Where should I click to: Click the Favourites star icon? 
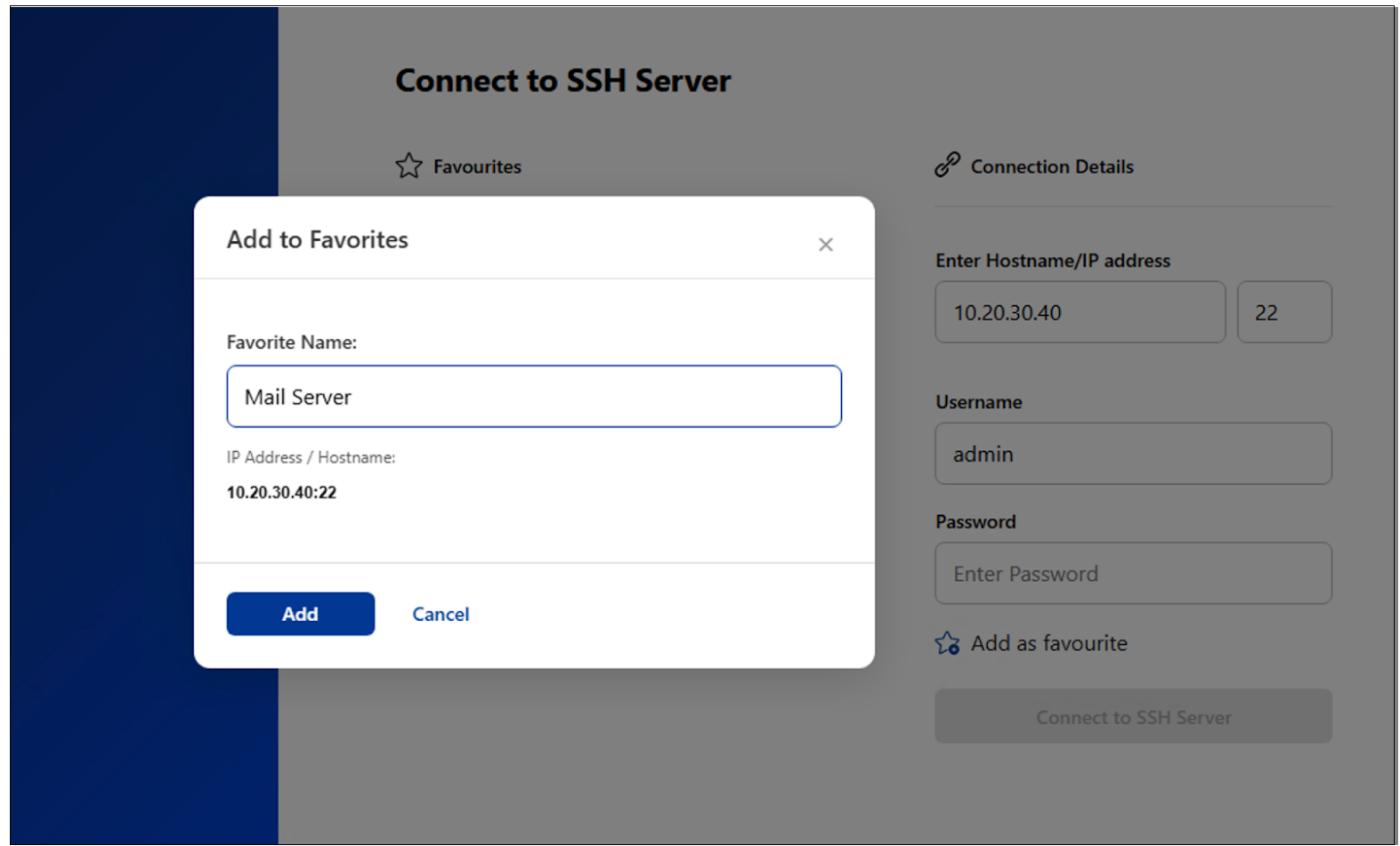[x=409, y=165]
